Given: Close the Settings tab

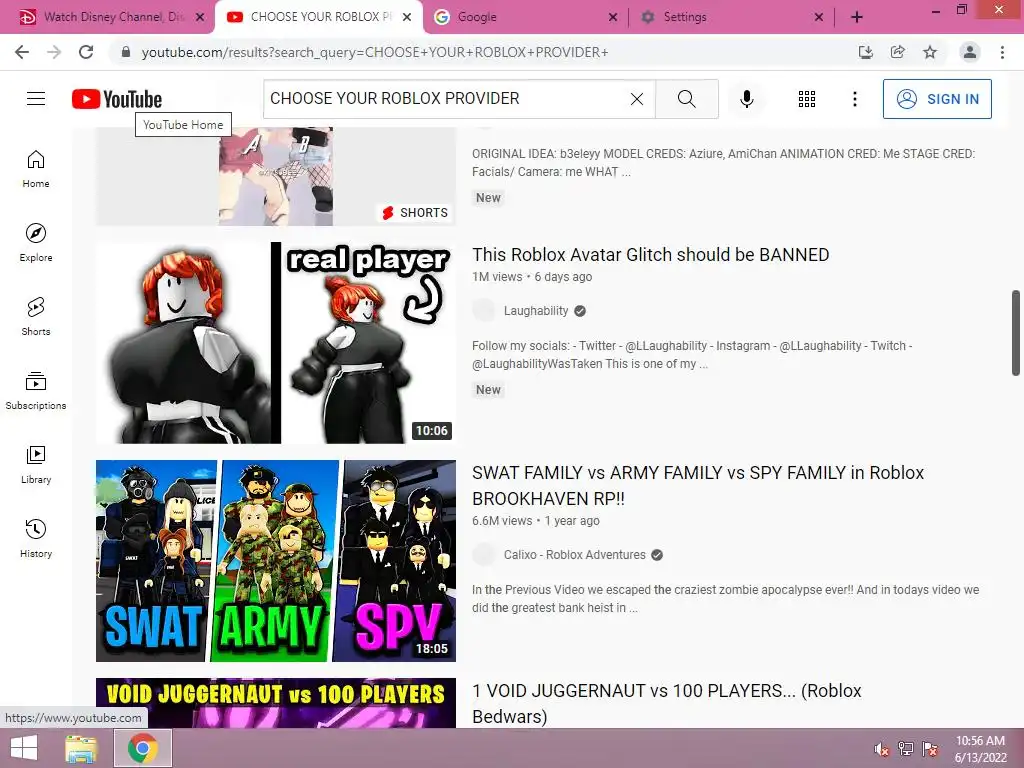Looking at the screenshot, I should tap(819, 17).
